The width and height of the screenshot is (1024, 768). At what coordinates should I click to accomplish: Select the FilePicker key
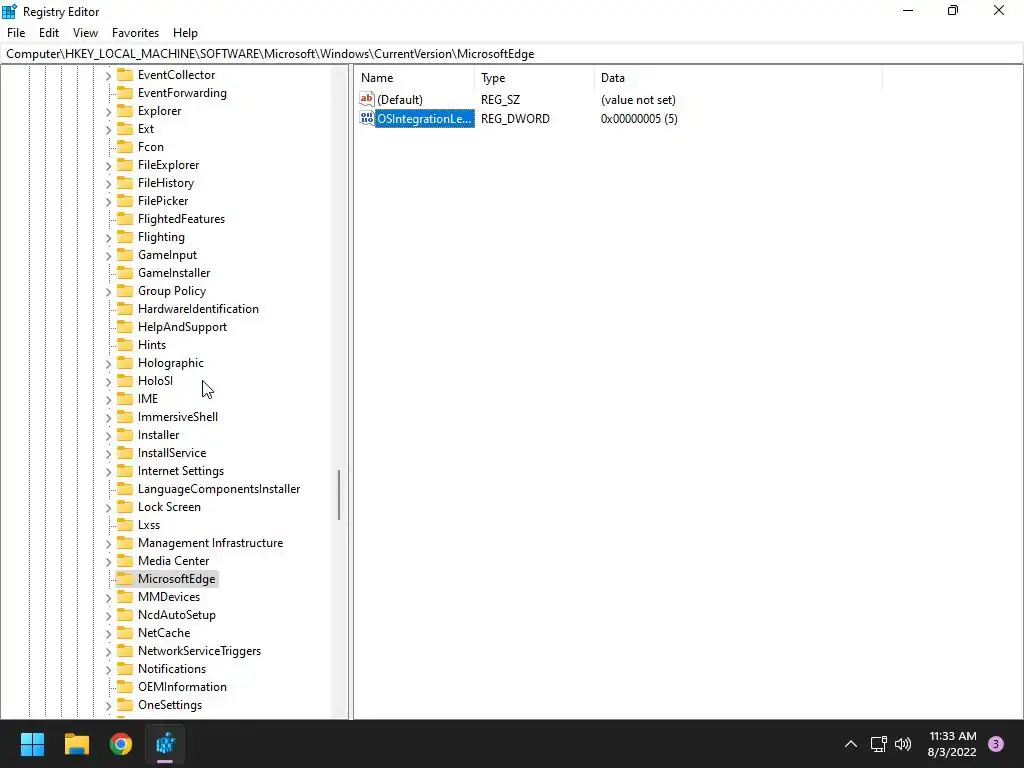(163, 201)
